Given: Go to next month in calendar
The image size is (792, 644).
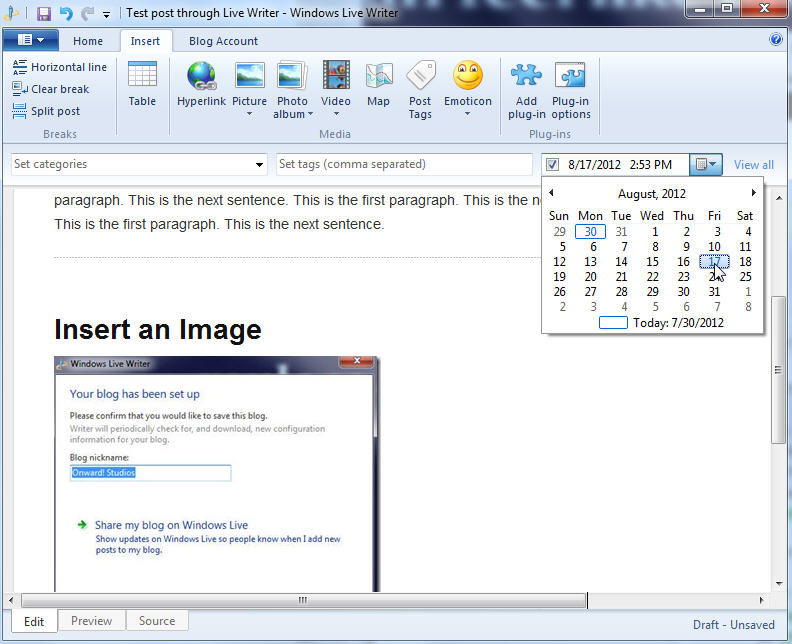Looking at the screenshot, I should [754, 192].
